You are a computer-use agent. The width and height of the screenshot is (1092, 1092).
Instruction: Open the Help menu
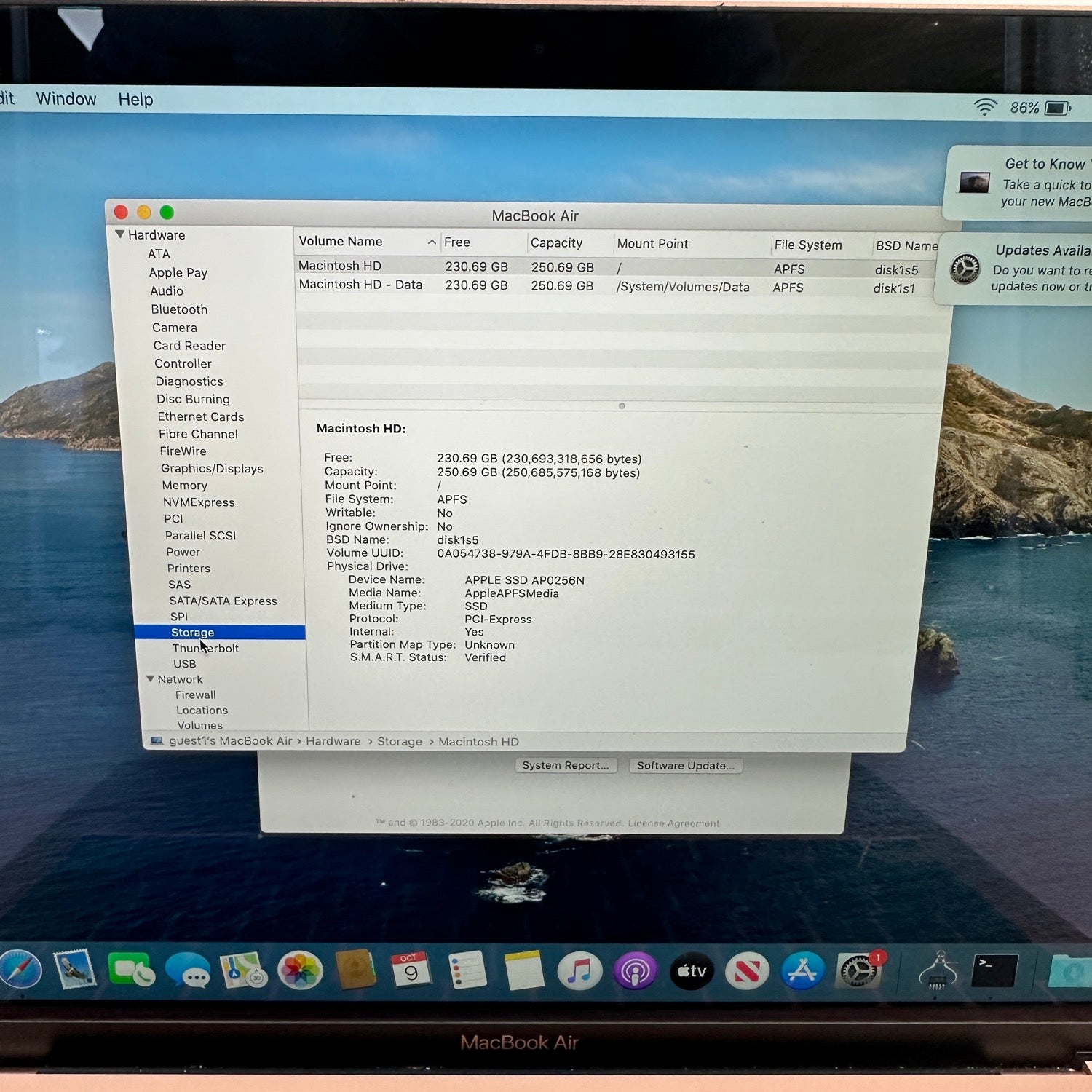(135, 100)
